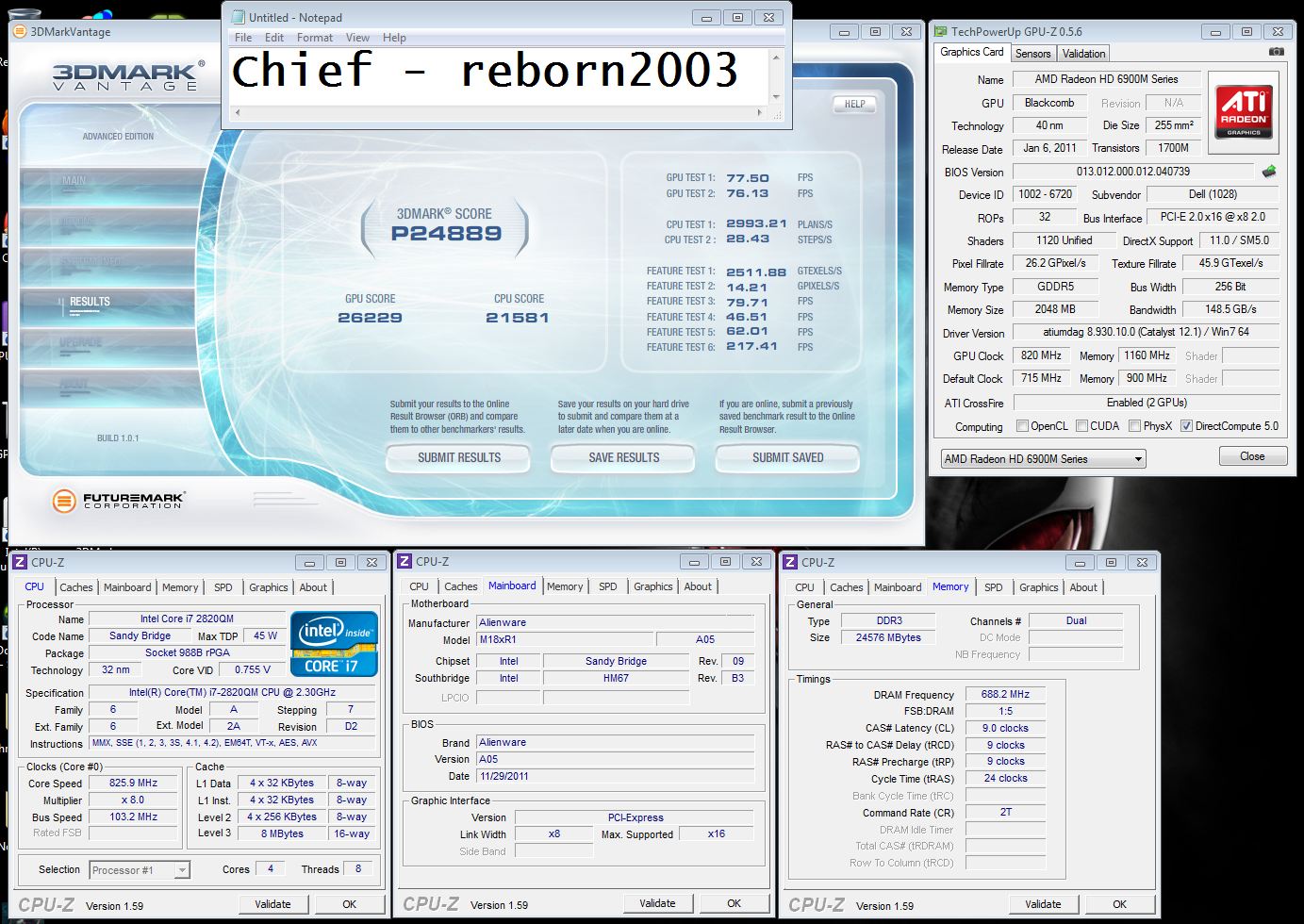The image size is (1304, 924).
Task: Open the Notepad View menu
Action: point(357,38)
